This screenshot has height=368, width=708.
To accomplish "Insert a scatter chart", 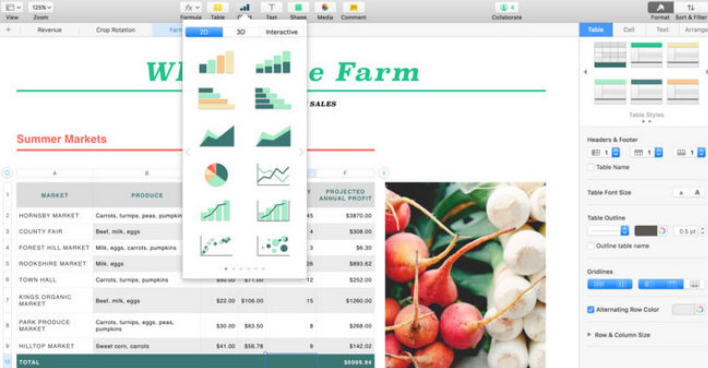I will [216, 245].
